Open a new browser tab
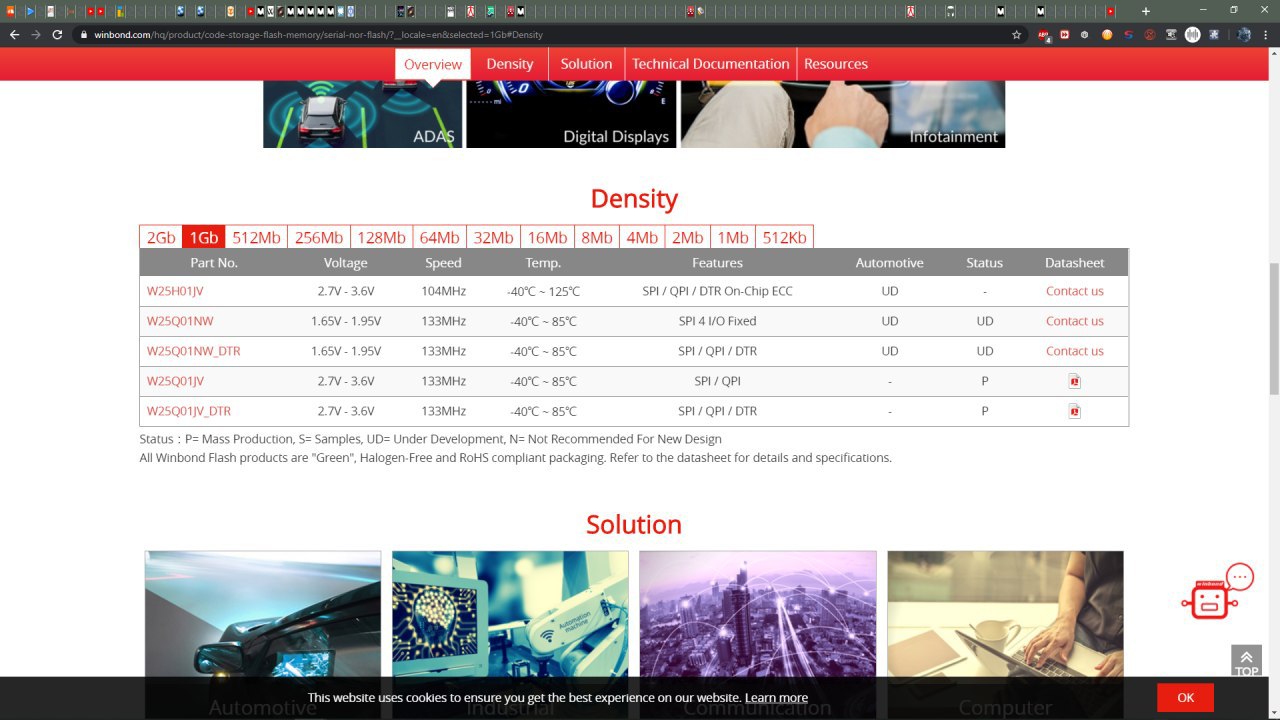1280x720 pixels. pyautogui.click(x=1146, y=11)
